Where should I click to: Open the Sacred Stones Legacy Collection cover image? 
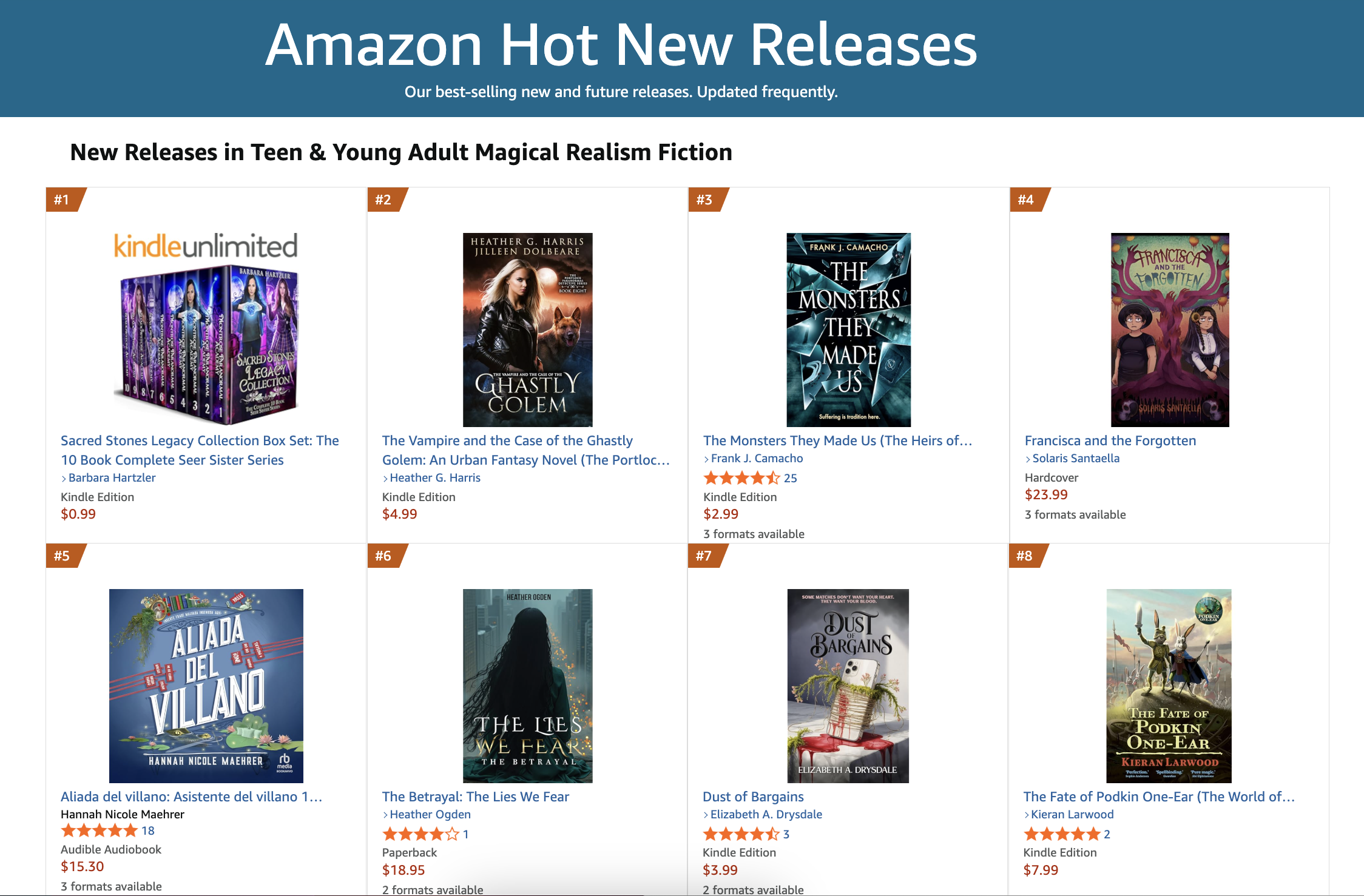point(206,329)
